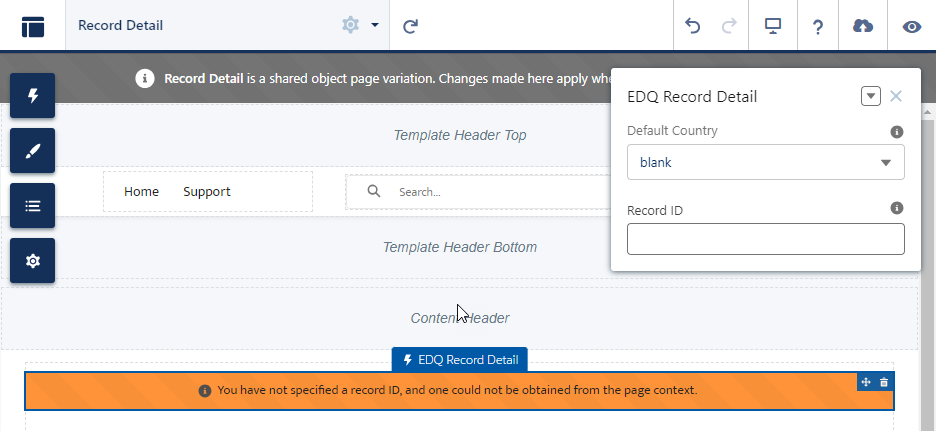
Task: Expand the Default Country dropdown
Action: (765, 162)
